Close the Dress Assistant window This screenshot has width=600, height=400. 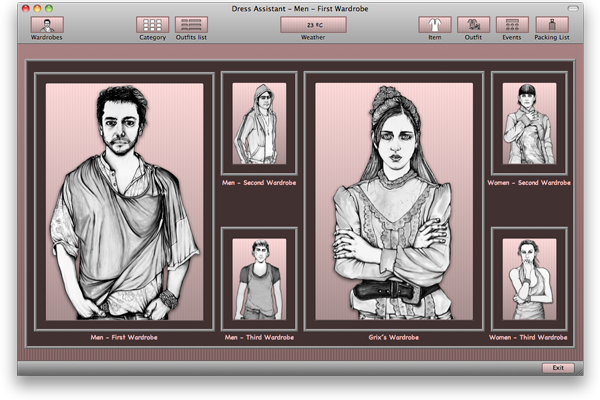(x=26, y=8)
